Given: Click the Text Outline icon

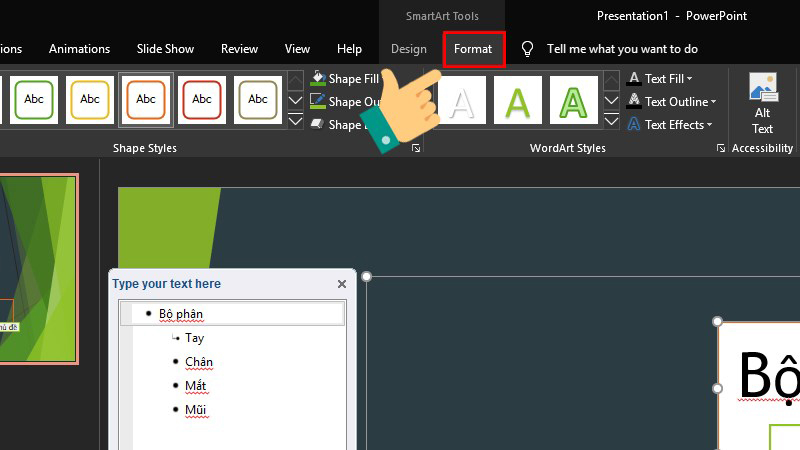Looking at the screenshot, I should (x=634, y=101).
